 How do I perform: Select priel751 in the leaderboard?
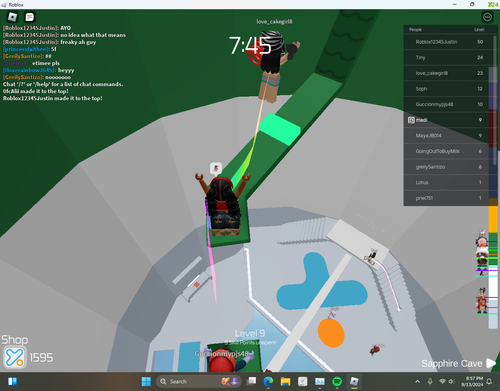(446, 198)
